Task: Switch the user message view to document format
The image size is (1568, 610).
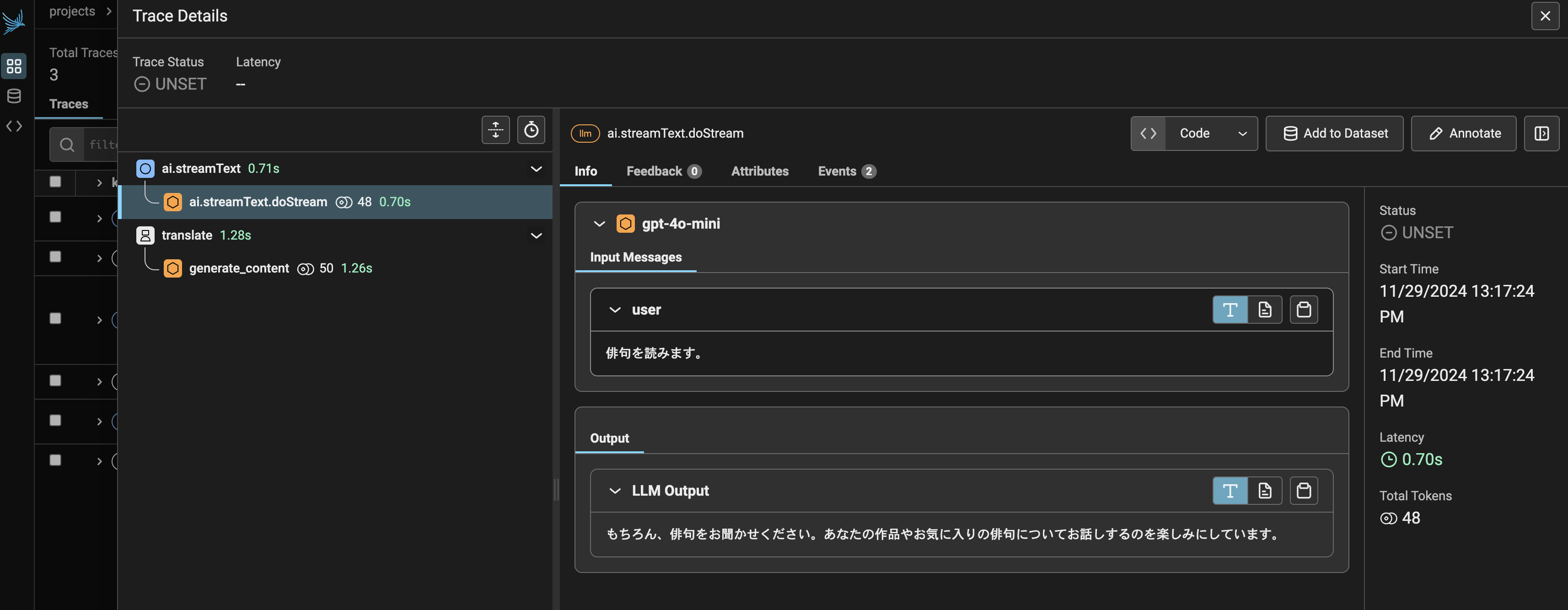Action: 1266,309
